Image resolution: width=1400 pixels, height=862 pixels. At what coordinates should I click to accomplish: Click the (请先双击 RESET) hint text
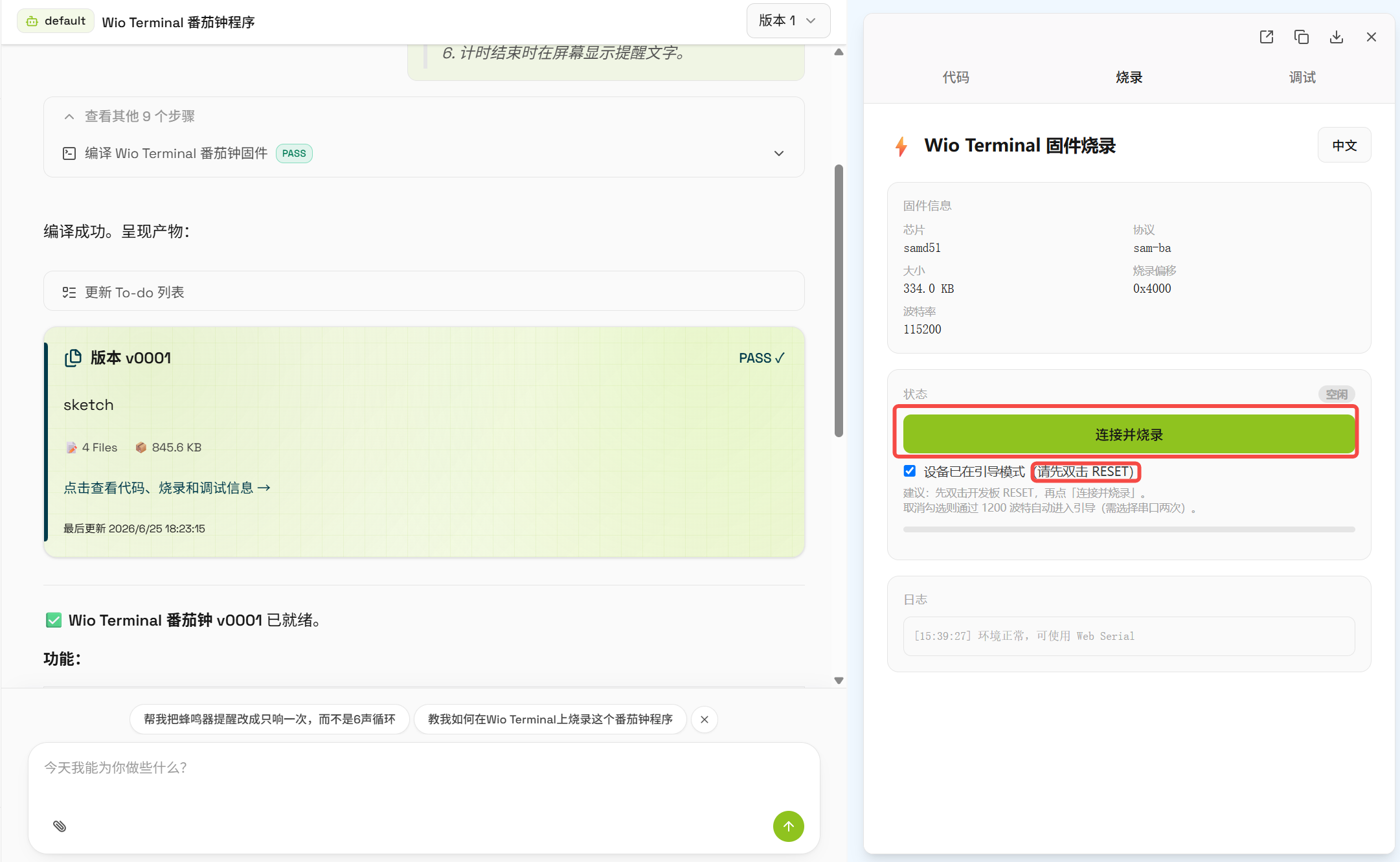[1085, 471]
